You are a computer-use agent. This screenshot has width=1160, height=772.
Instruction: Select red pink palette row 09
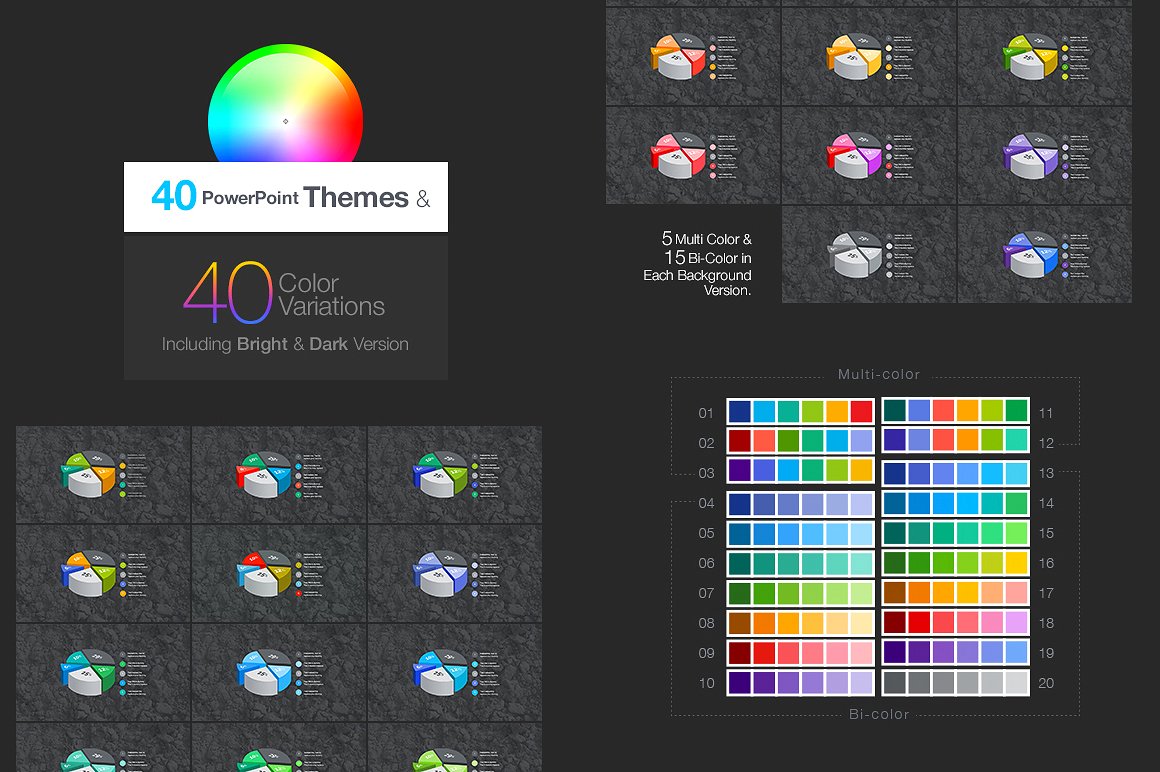(x=800, y=653)
